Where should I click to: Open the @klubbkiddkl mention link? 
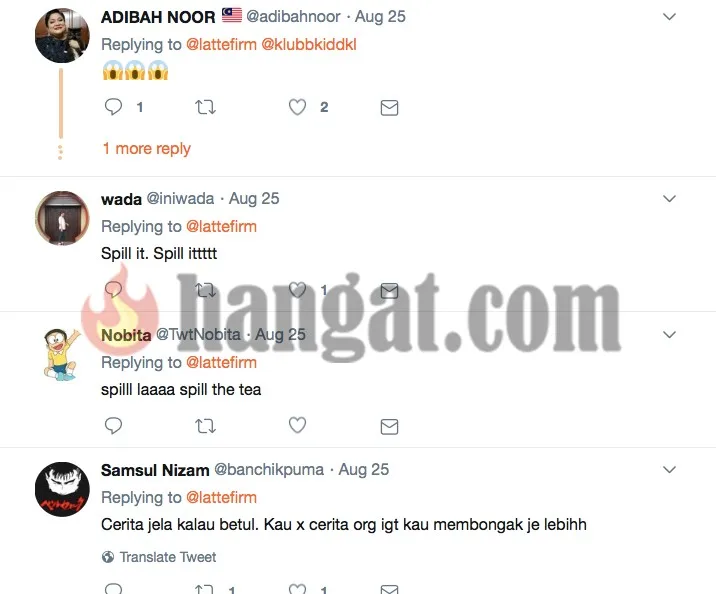(x=309, y=44)
